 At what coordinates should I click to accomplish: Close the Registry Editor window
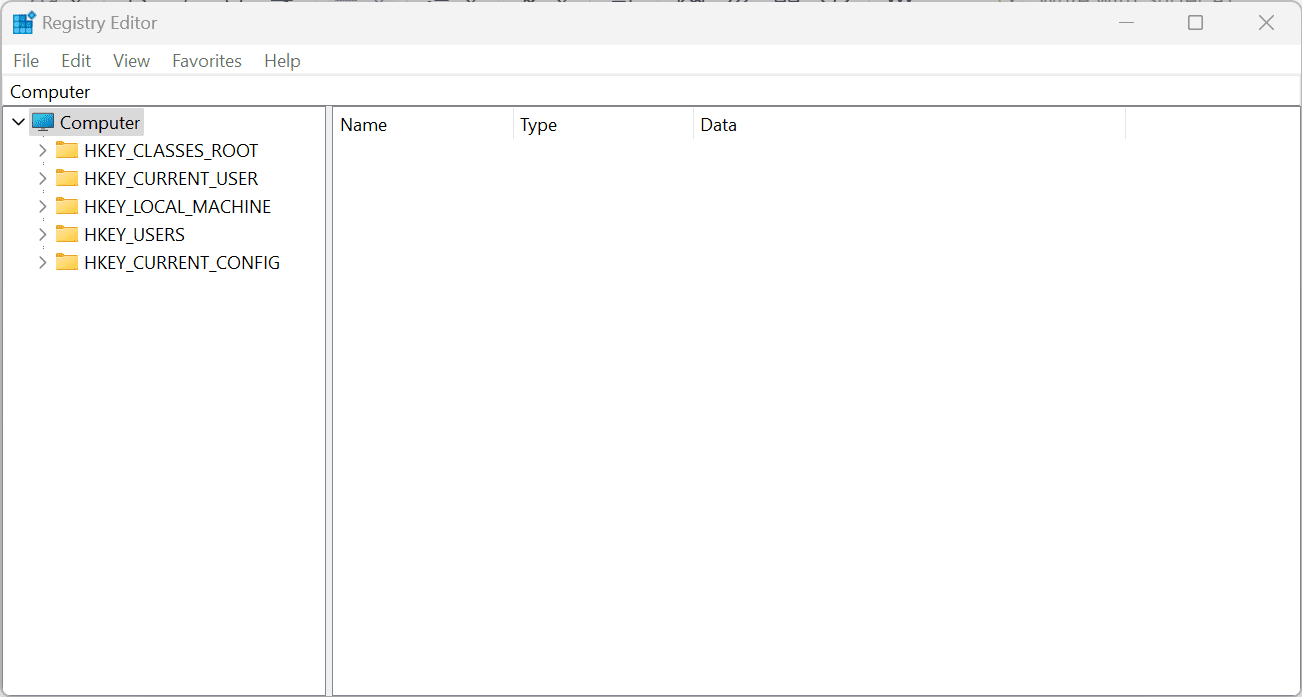tap(1266, 22)
